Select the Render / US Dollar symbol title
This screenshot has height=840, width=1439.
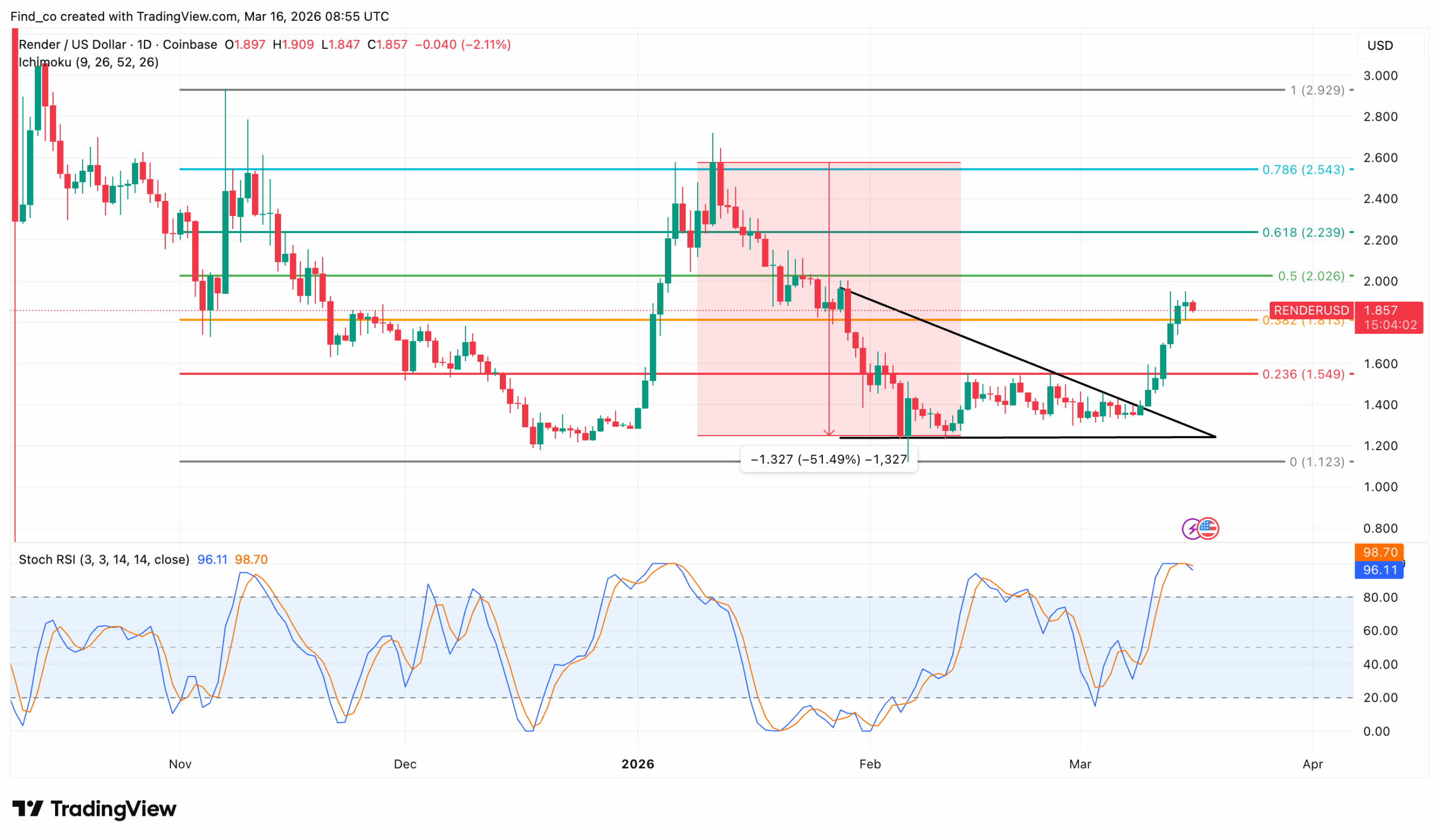[117, 44]
